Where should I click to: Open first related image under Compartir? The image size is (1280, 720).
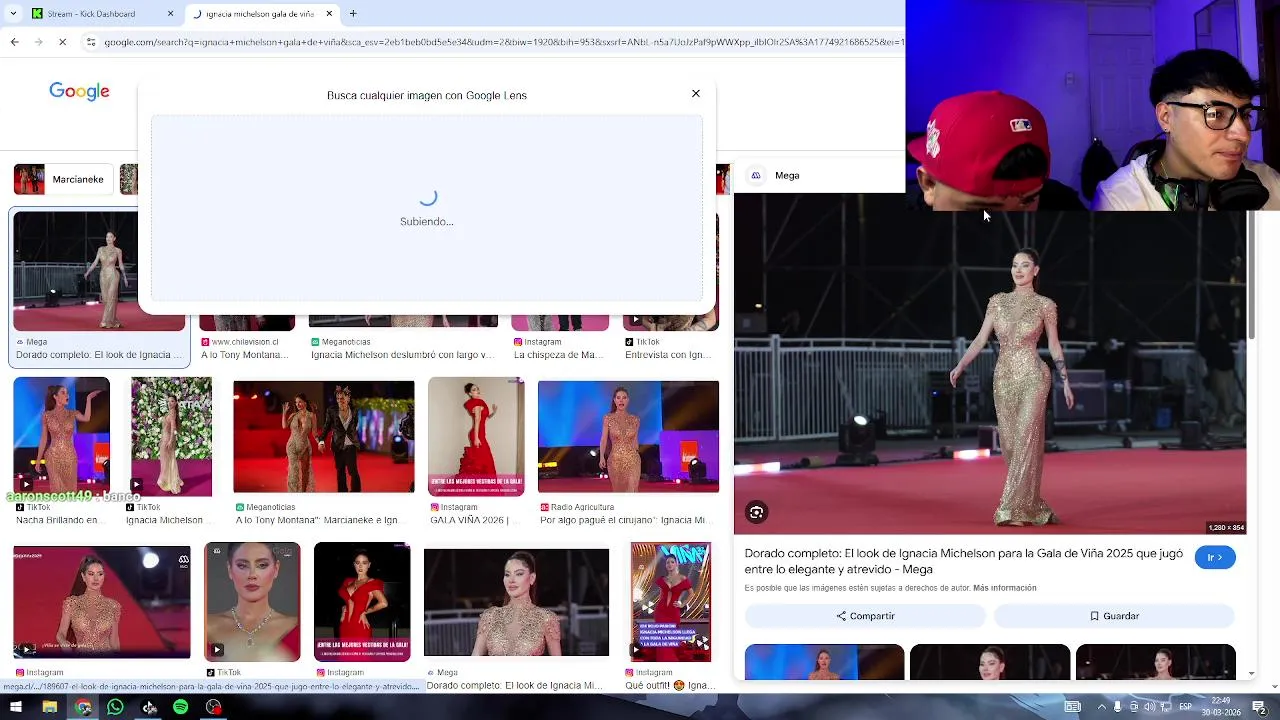(x=824, y=662)
